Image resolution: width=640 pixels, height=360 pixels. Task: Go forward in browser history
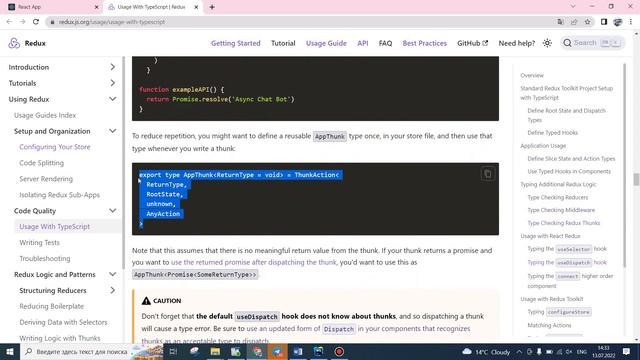(x=22, y=22)
